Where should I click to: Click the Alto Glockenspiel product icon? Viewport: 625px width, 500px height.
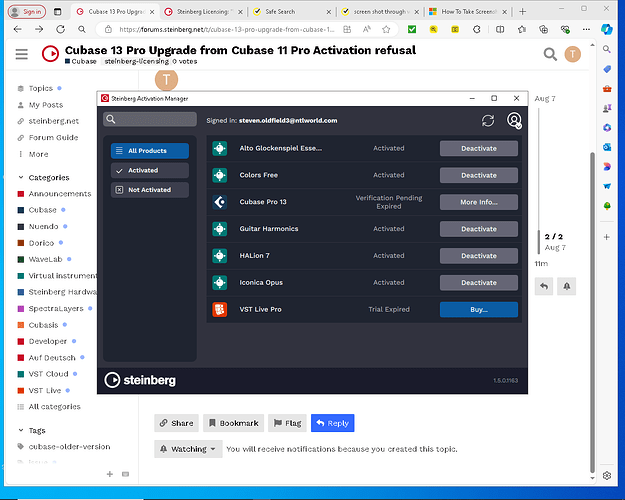tap(220, 148)
